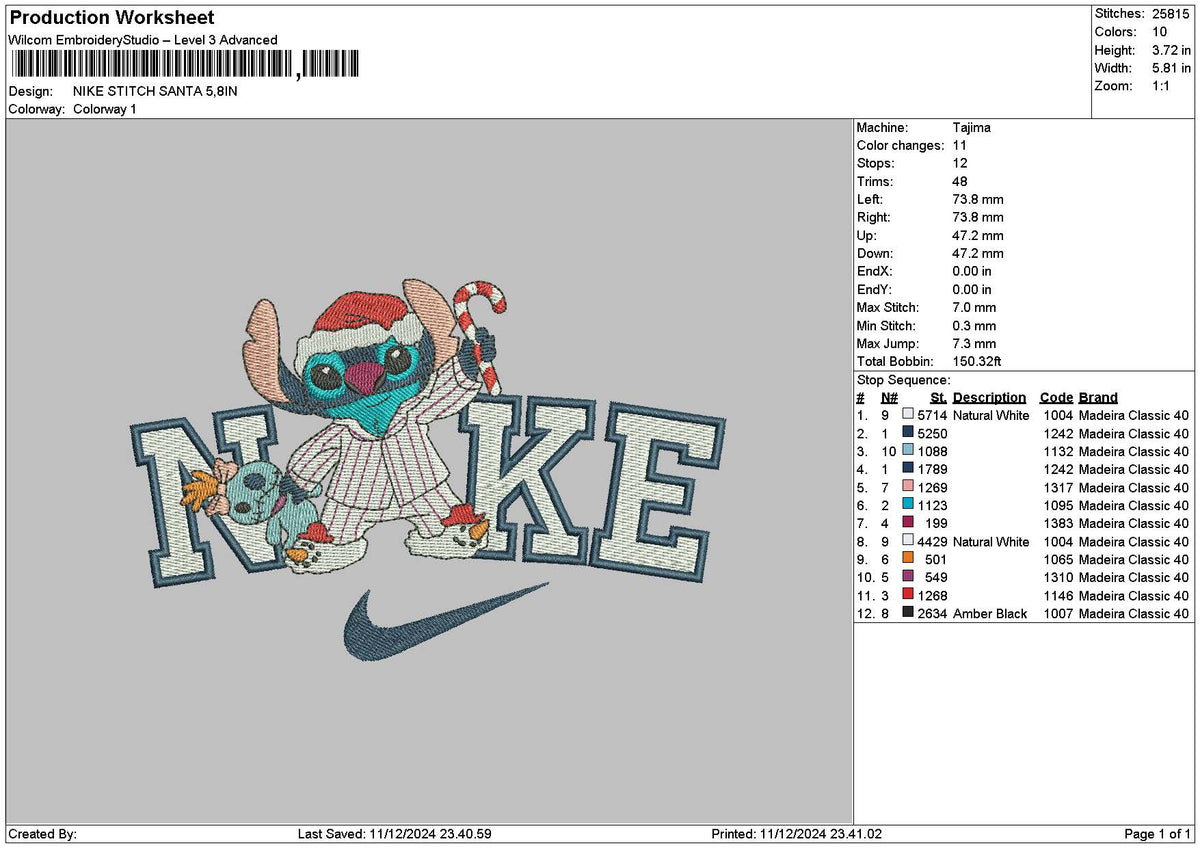This screenshot has width=1200, height=848.
Task: Select the dark navy swatch beside 5250 stitches
Action: pos(908,432)
